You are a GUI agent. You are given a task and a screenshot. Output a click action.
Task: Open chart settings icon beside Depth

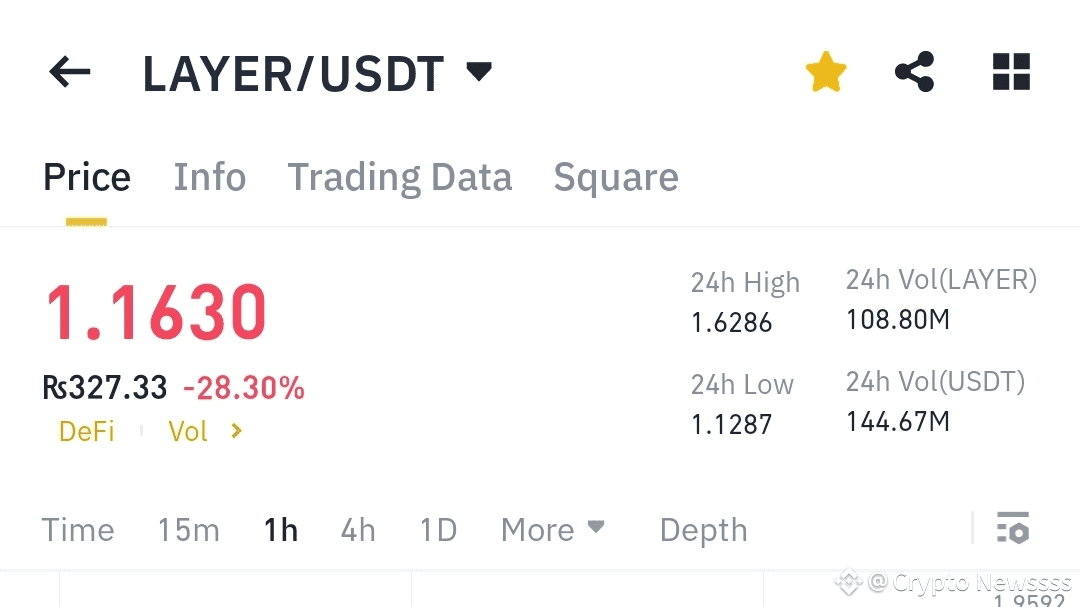coord(1013,528)
